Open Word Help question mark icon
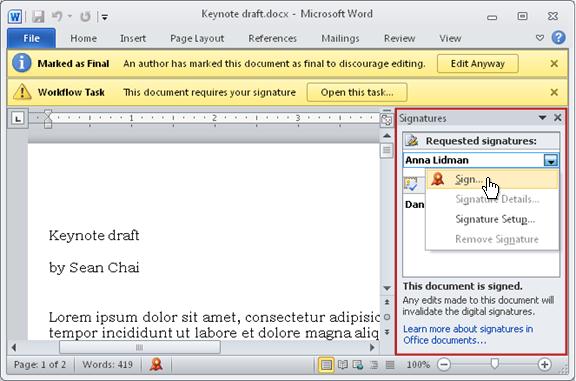Image resolution: width=576 pixels, height=381 pixels. point(558,37)
